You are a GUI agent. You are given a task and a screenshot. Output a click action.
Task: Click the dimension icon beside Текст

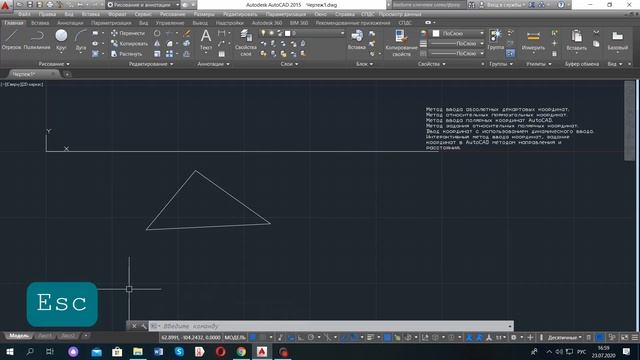222,33
